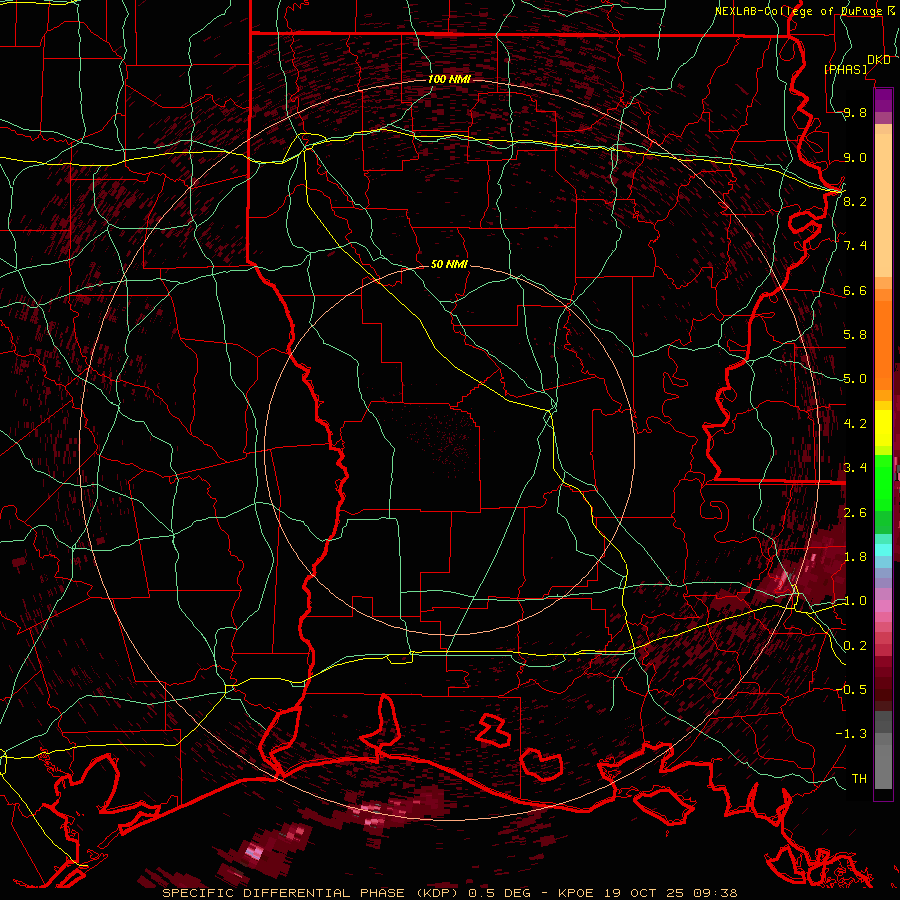Click the 1.0 legend value

[855, 601]
